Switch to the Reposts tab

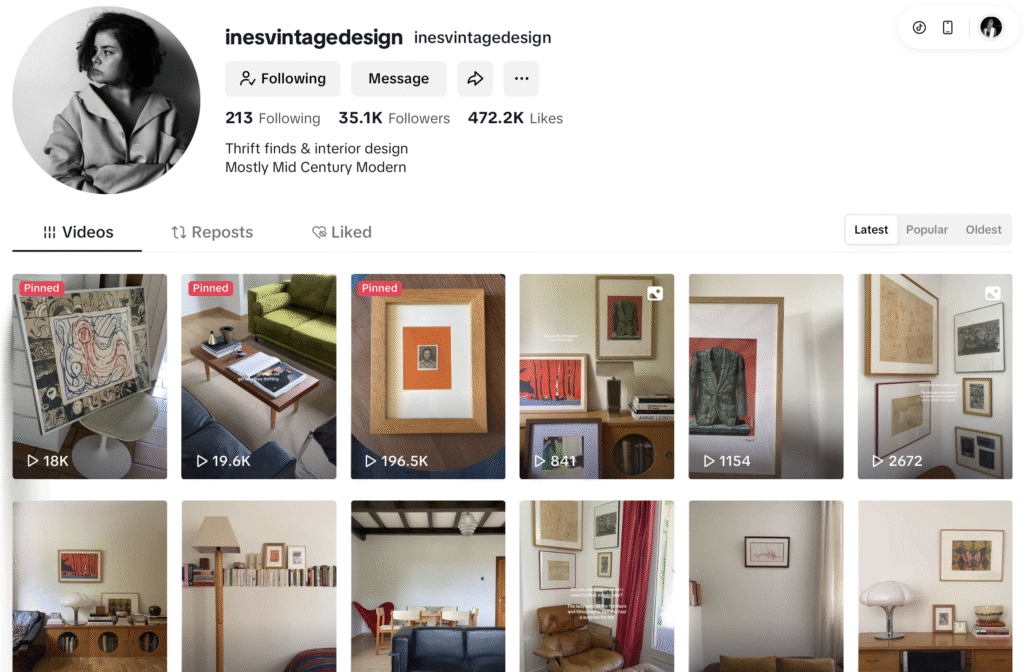(x=212, y=232)
